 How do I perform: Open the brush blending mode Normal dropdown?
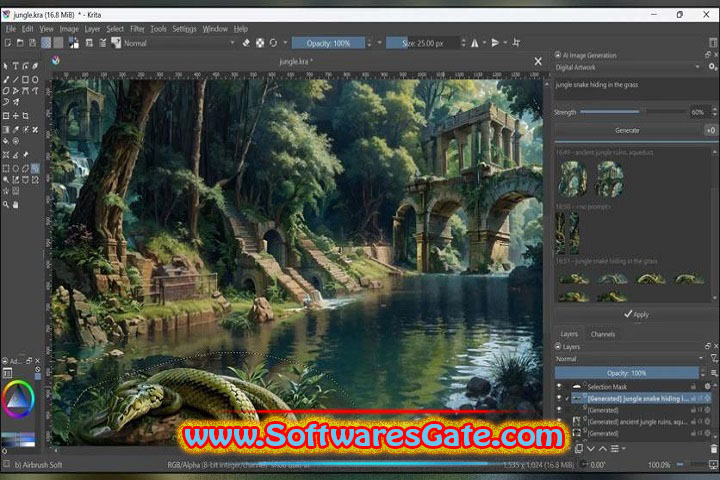[179, 43]
